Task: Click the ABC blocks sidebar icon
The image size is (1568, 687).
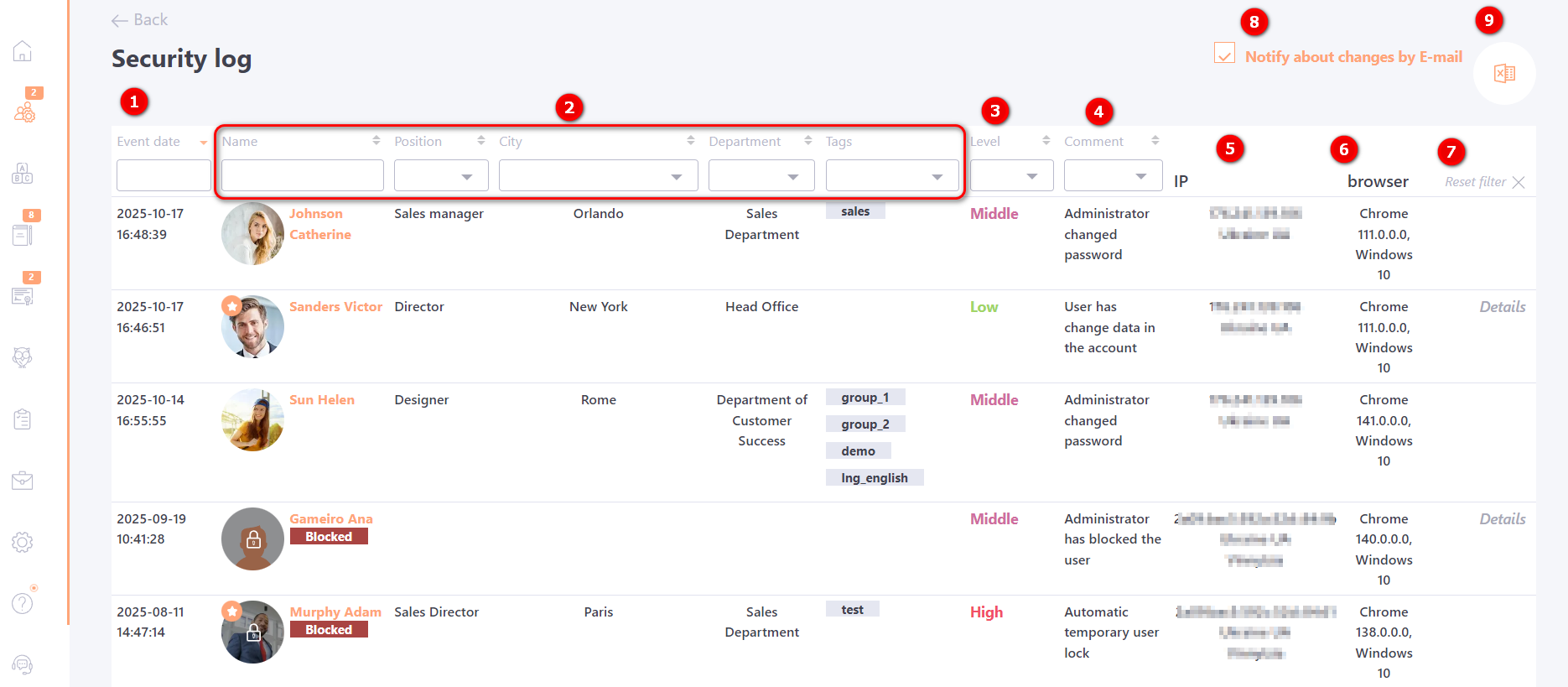Action: pyautogui.click(x=23, y=174)
